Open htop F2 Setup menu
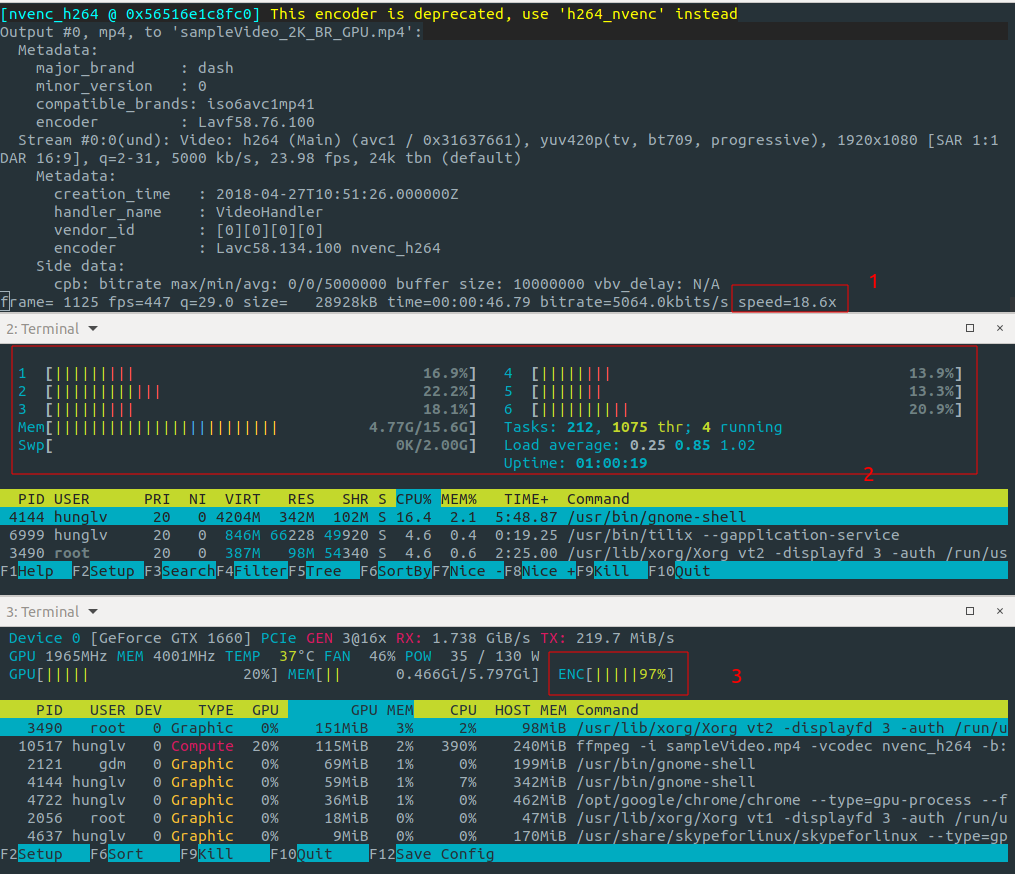This screenshot has width=1015, height=874. click(113, 571)
